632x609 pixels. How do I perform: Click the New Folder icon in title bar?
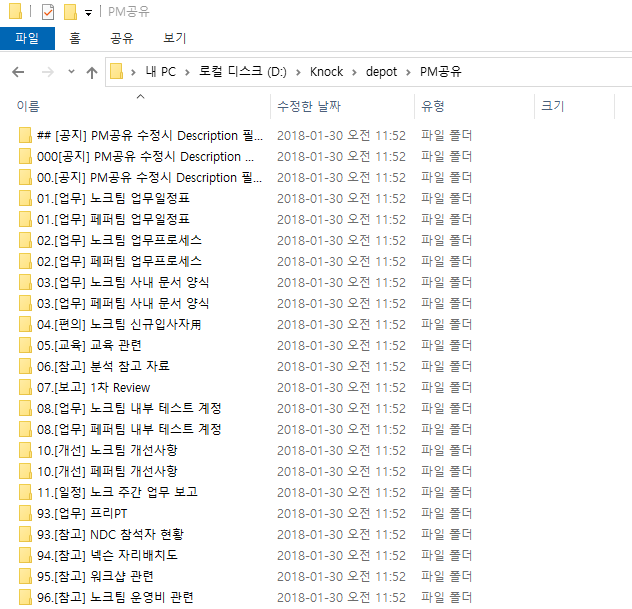click(x=70, y=12)
